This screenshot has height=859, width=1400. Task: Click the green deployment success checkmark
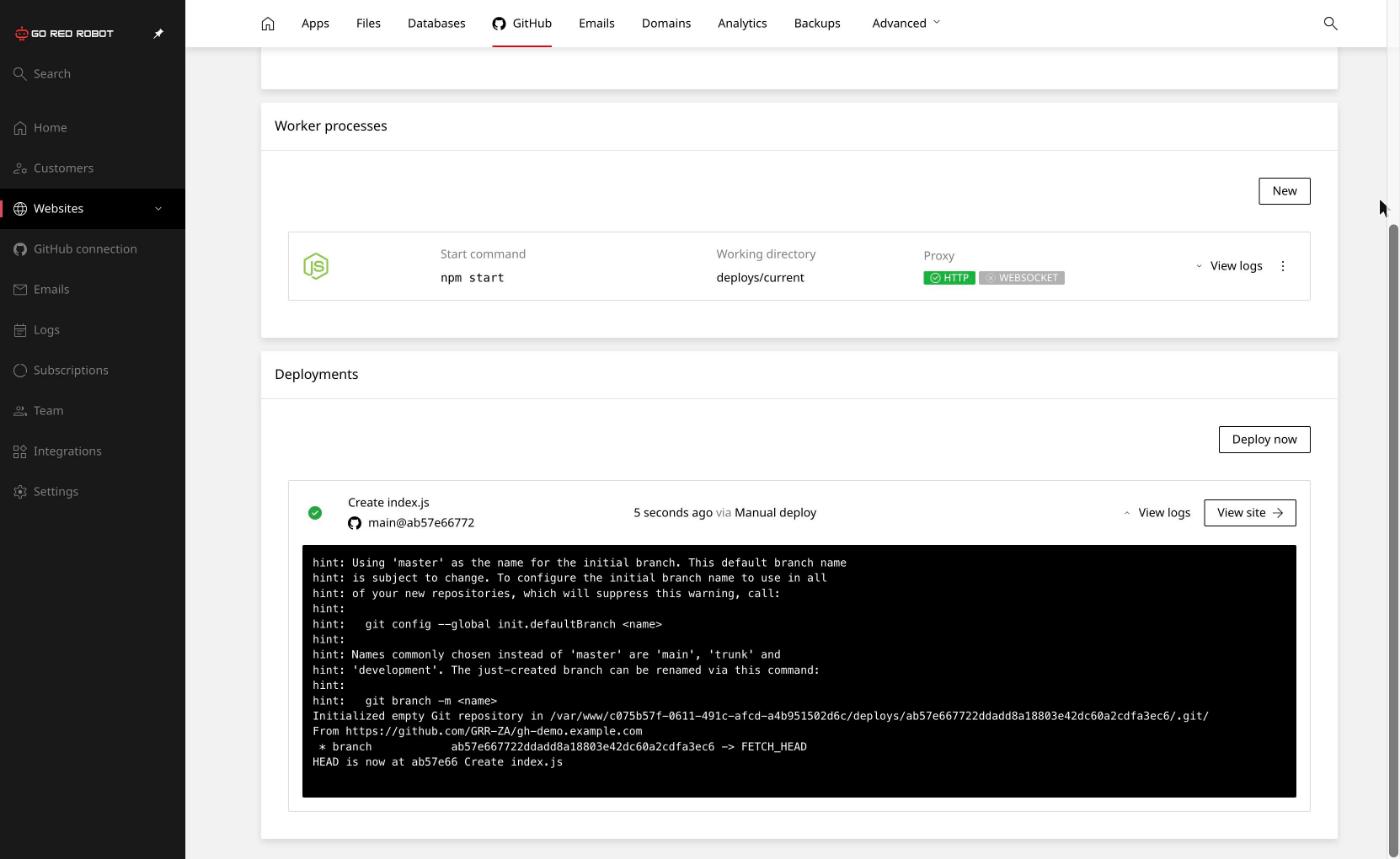315,513
